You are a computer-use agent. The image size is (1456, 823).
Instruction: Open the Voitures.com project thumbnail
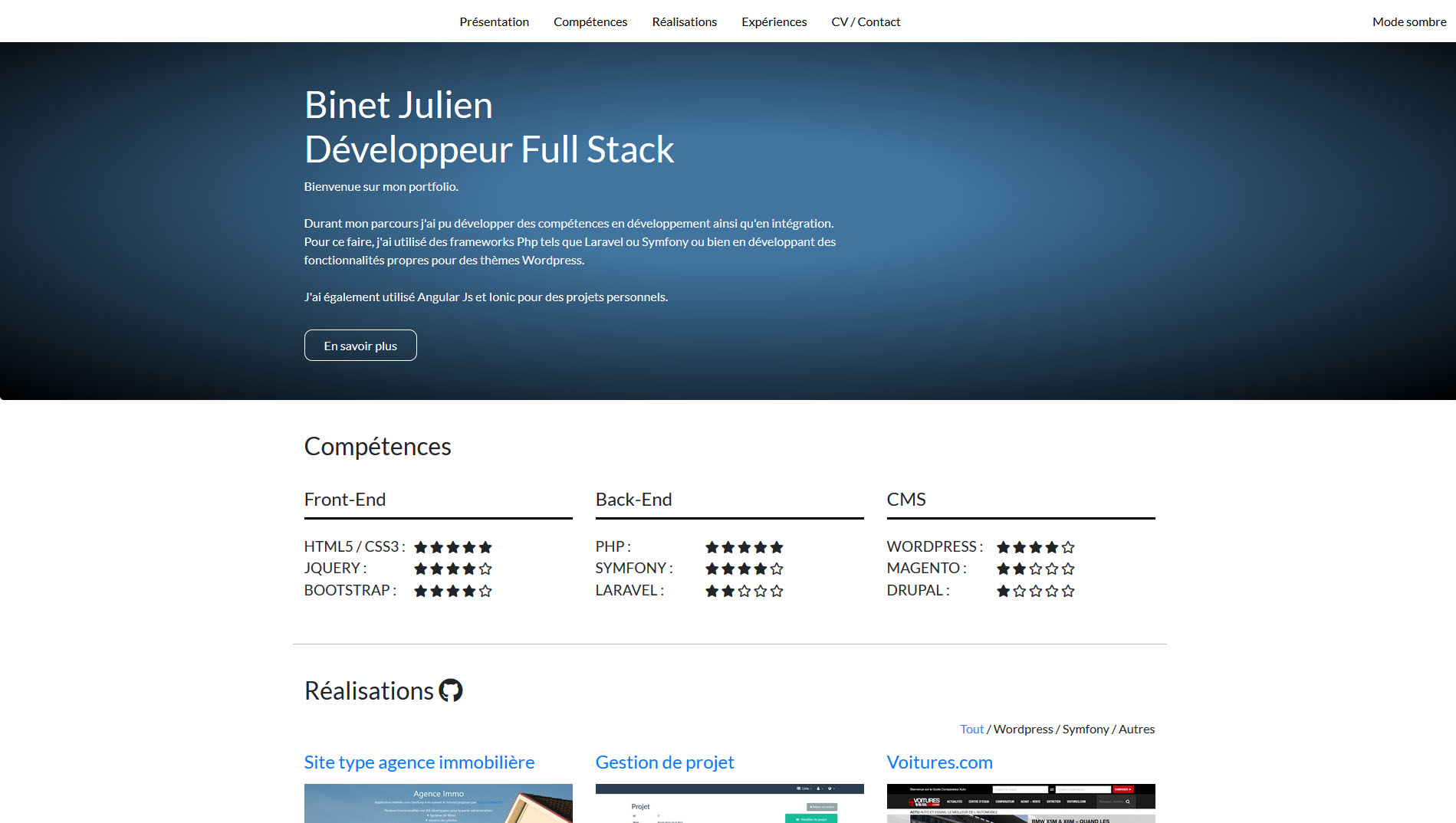click(x=1021, y=803)
